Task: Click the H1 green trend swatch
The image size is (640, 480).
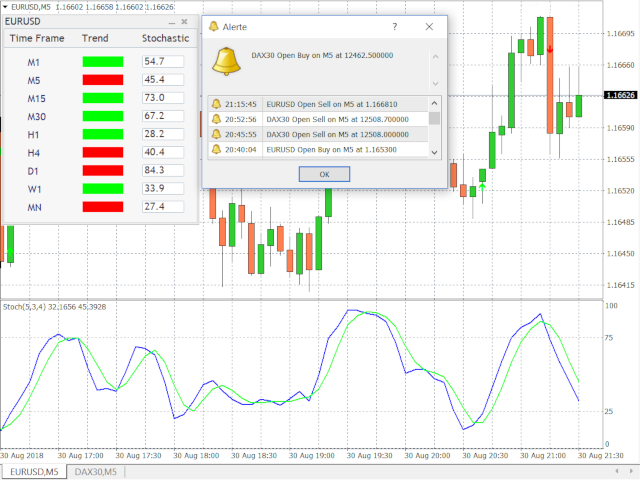Action: click(x=103, y=134)
